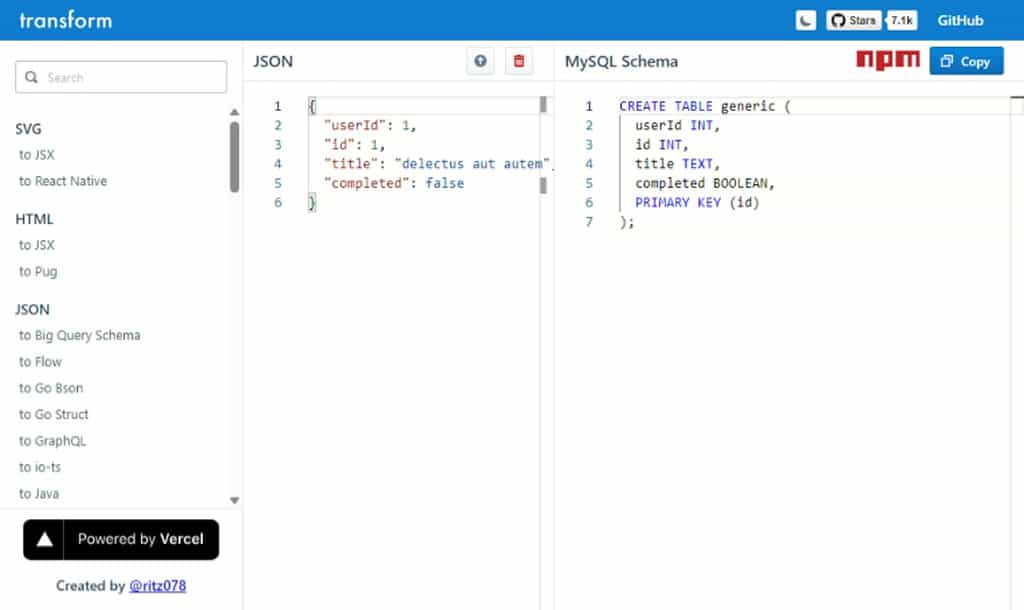Select JSON to Go Struct

pyautogui.click(x=54, y=414)
